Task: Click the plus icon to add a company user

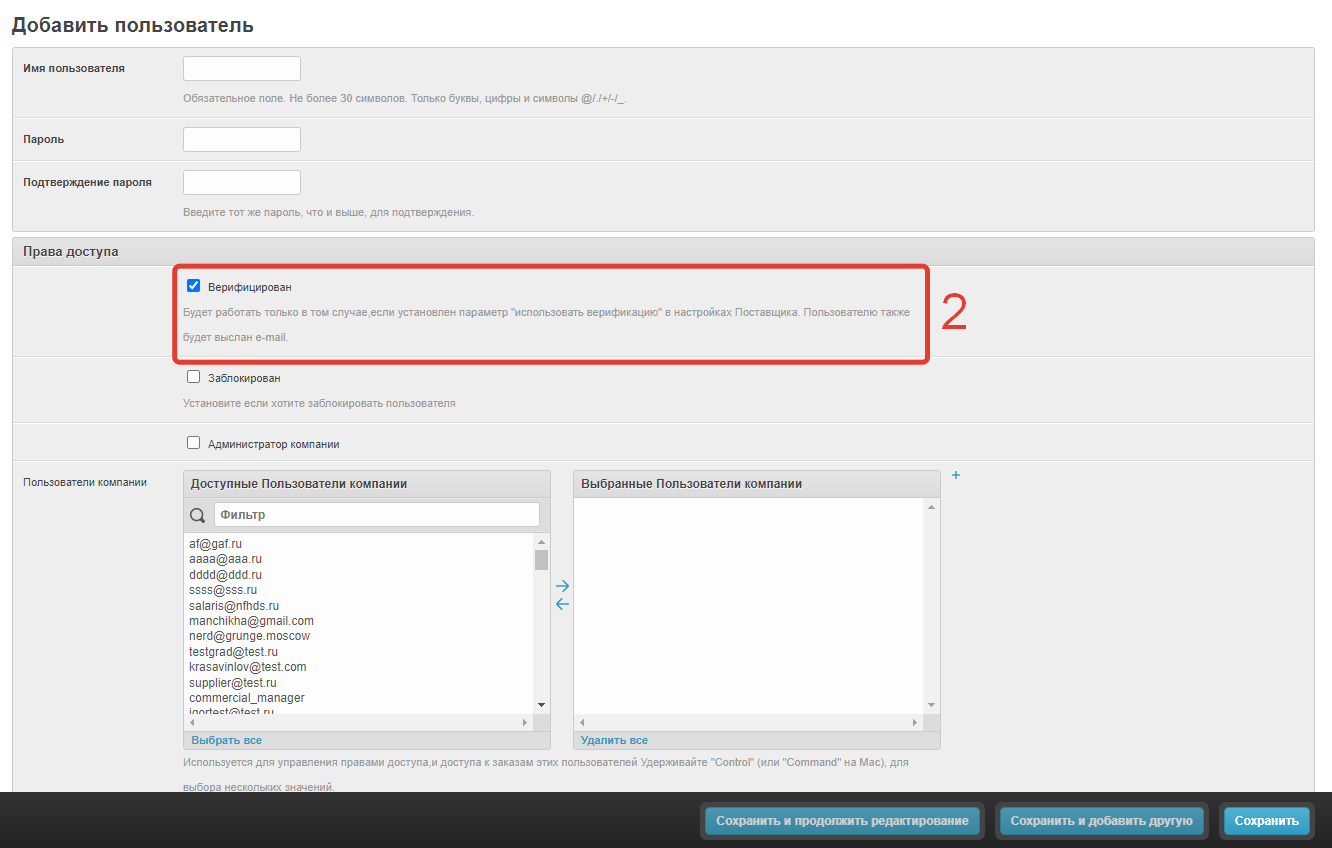Action: tap(956, 476)
